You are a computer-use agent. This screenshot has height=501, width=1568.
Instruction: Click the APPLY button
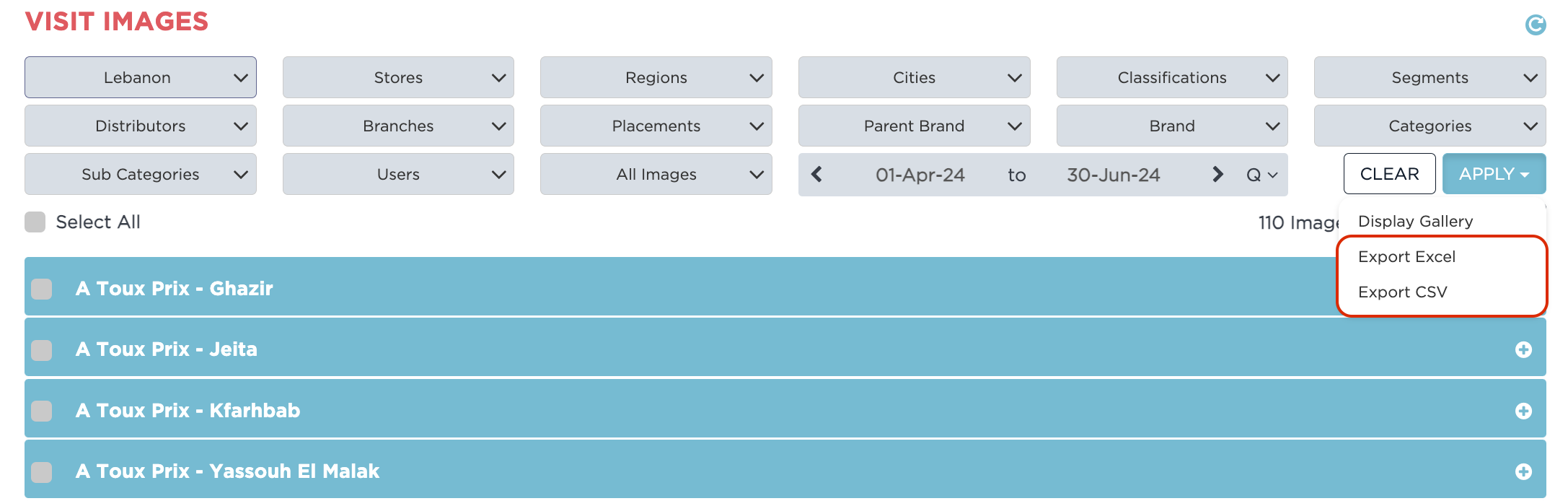click(1494, 174)
